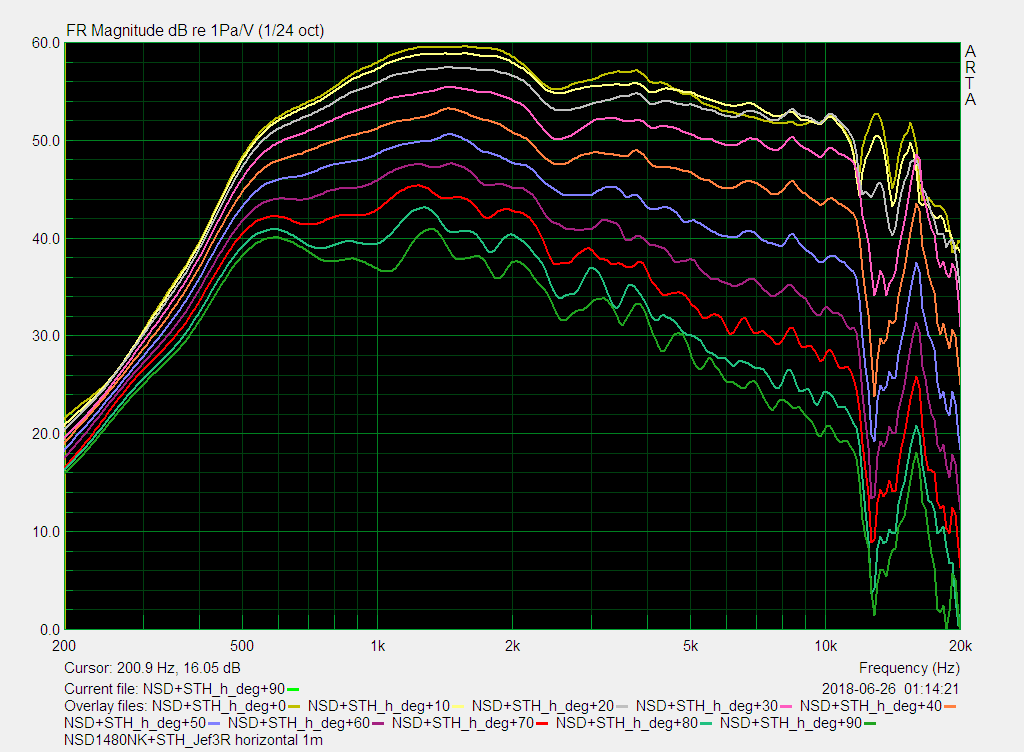Click the blue swatch for deg+50 overlay

[x=214, y=723]
